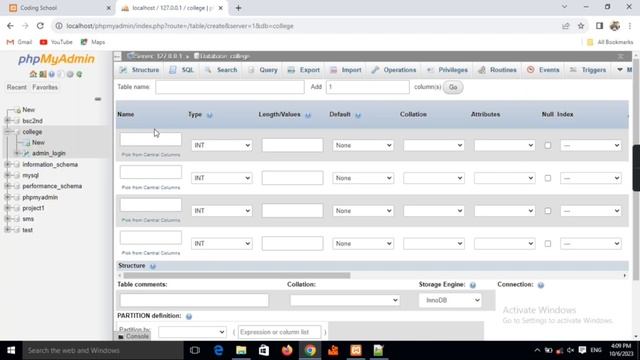Image resolution: width=640 pixels, height=360 pixels.
Task: Click Length/Values field in first column row
Action: [x=292, y=145]
